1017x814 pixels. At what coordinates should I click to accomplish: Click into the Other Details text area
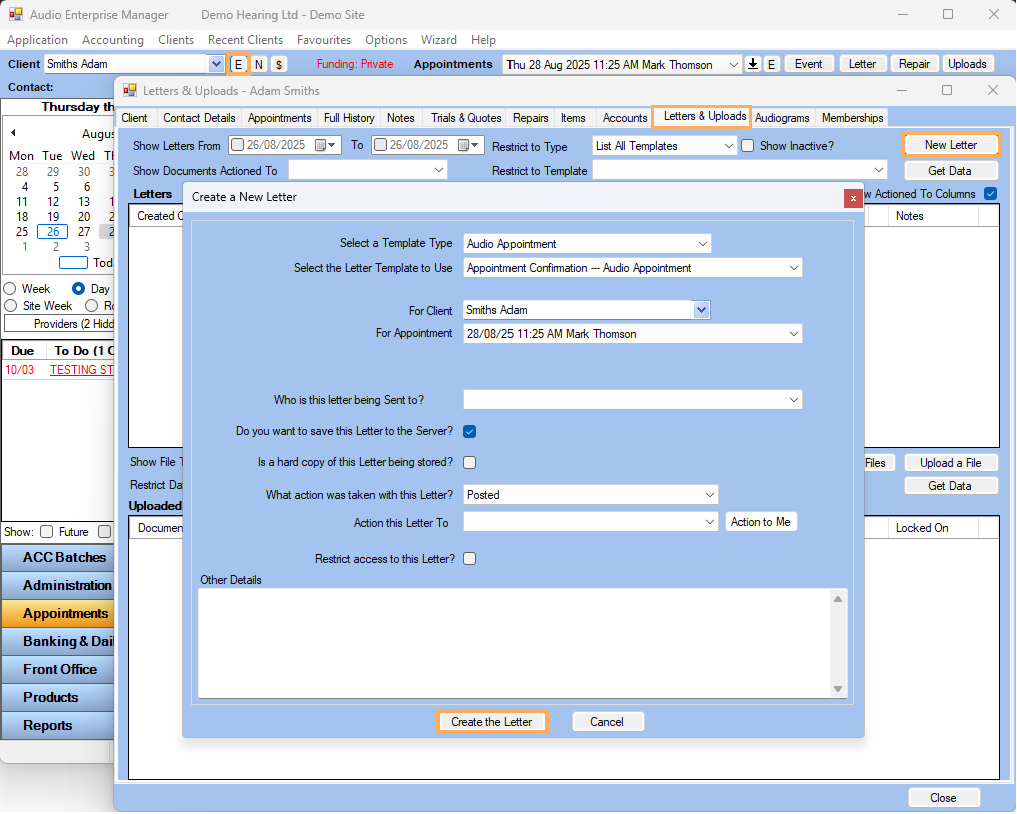tap(515, 642)
